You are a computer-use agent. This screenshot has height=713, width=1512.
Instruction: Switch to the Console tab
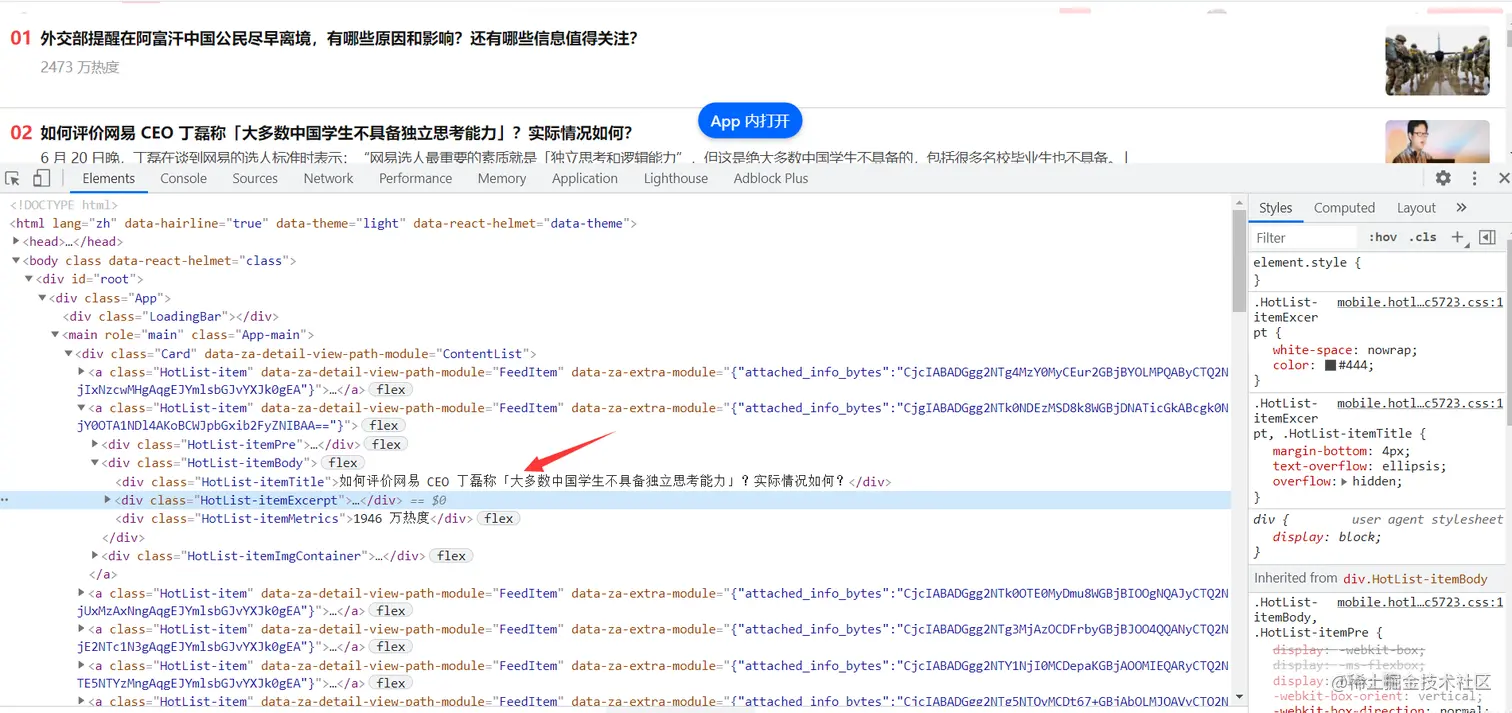(x=183, y=177)
